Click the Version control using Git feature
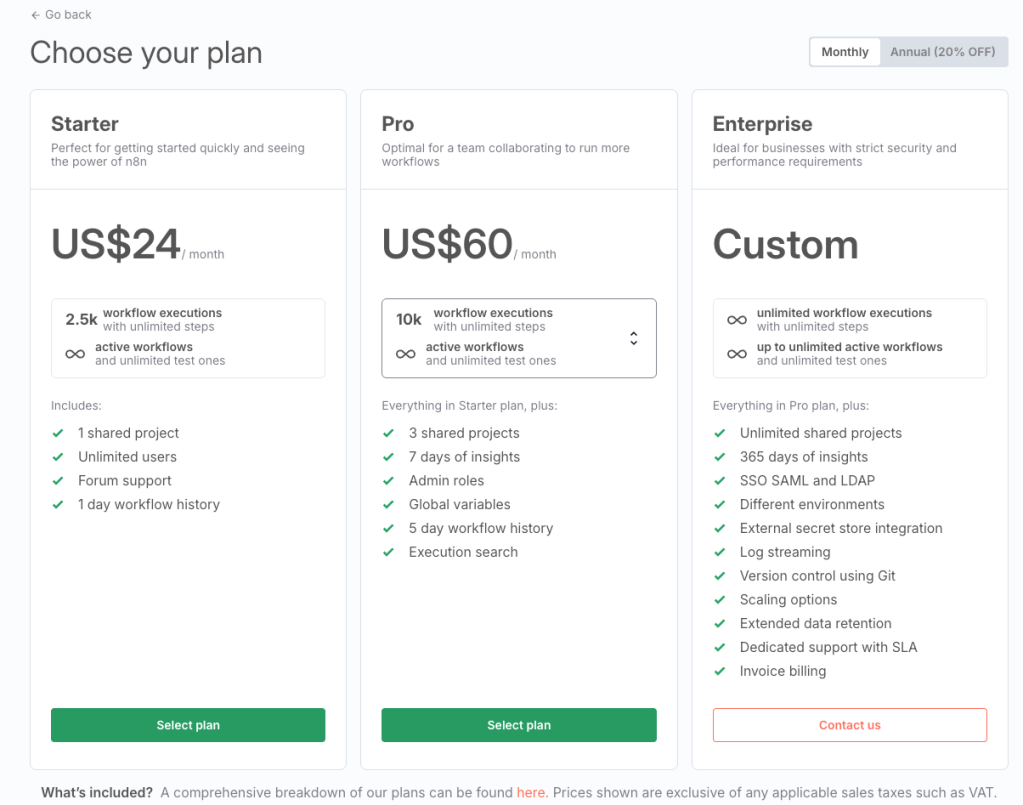This screenshot has width=1023, height=805. click(x=817, y=576)
